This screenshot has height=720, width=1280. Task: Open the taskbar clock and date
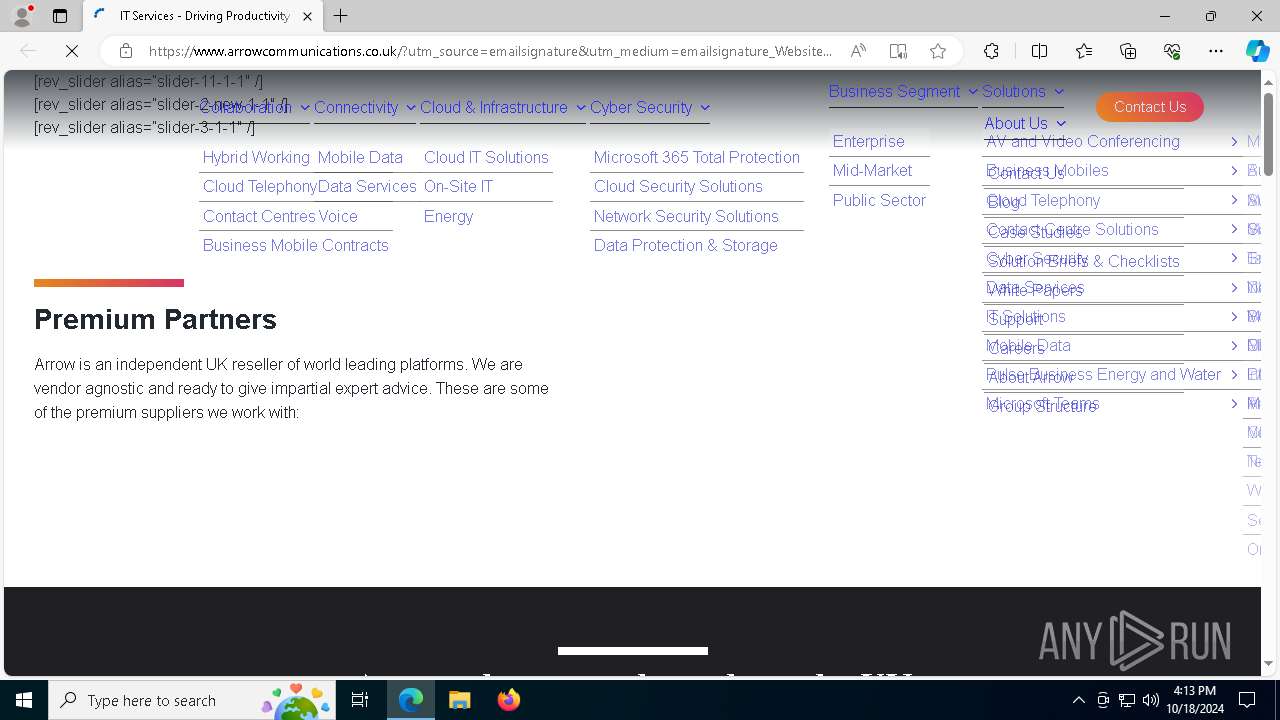(1194, 700)
